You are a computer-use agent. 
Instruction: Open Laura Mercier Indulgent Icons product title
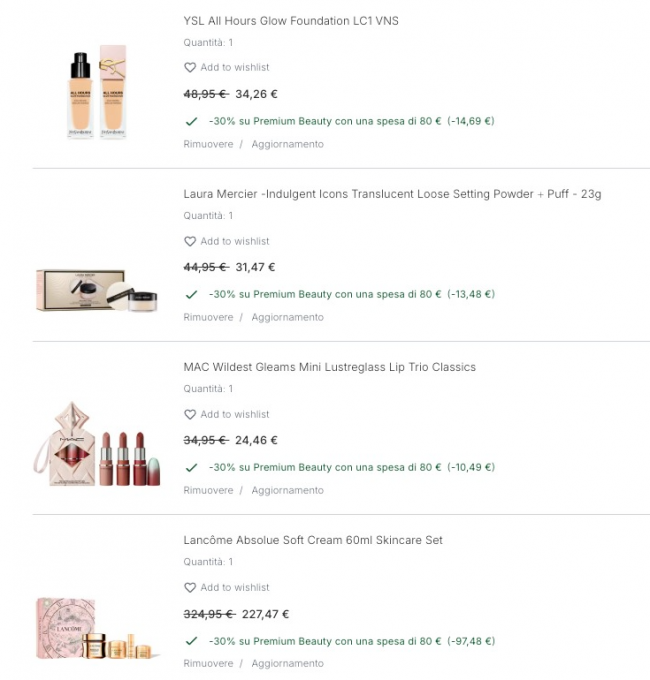(392, 194)
